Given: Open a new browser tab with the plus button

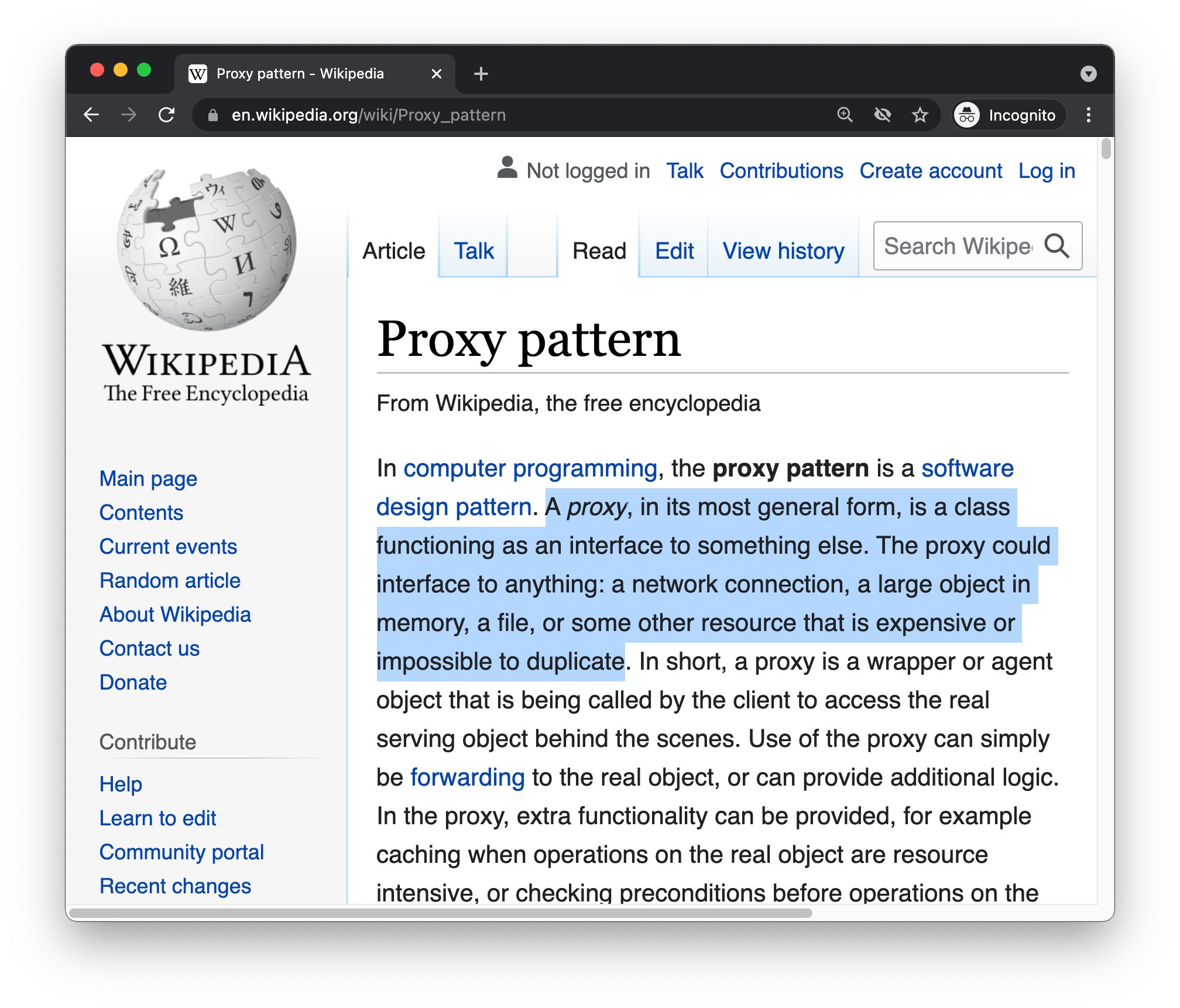Looking at the screenshot, I should pos(481,73).
